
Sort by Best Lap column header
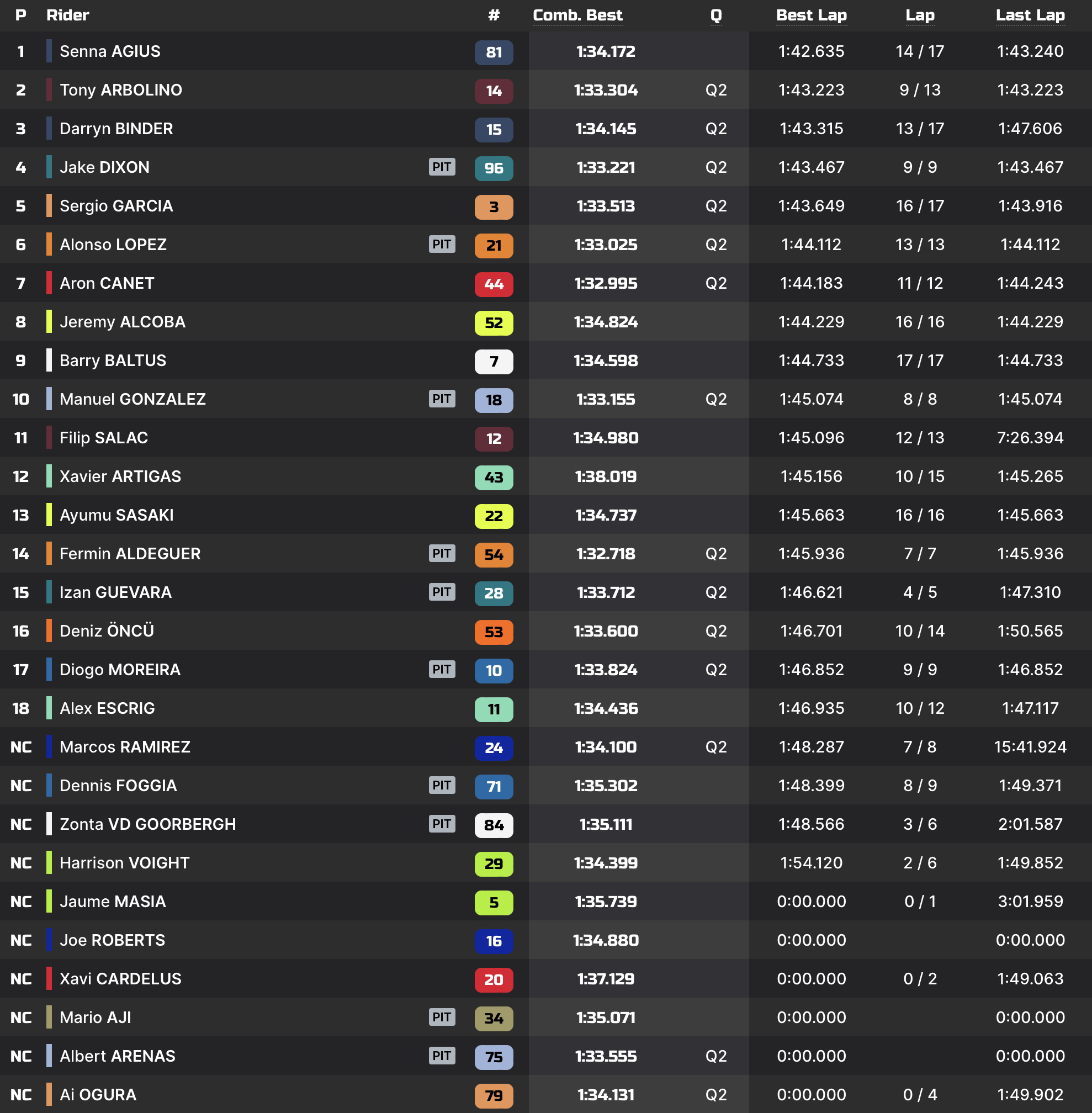pyautogui.click(x=811, y=15)
